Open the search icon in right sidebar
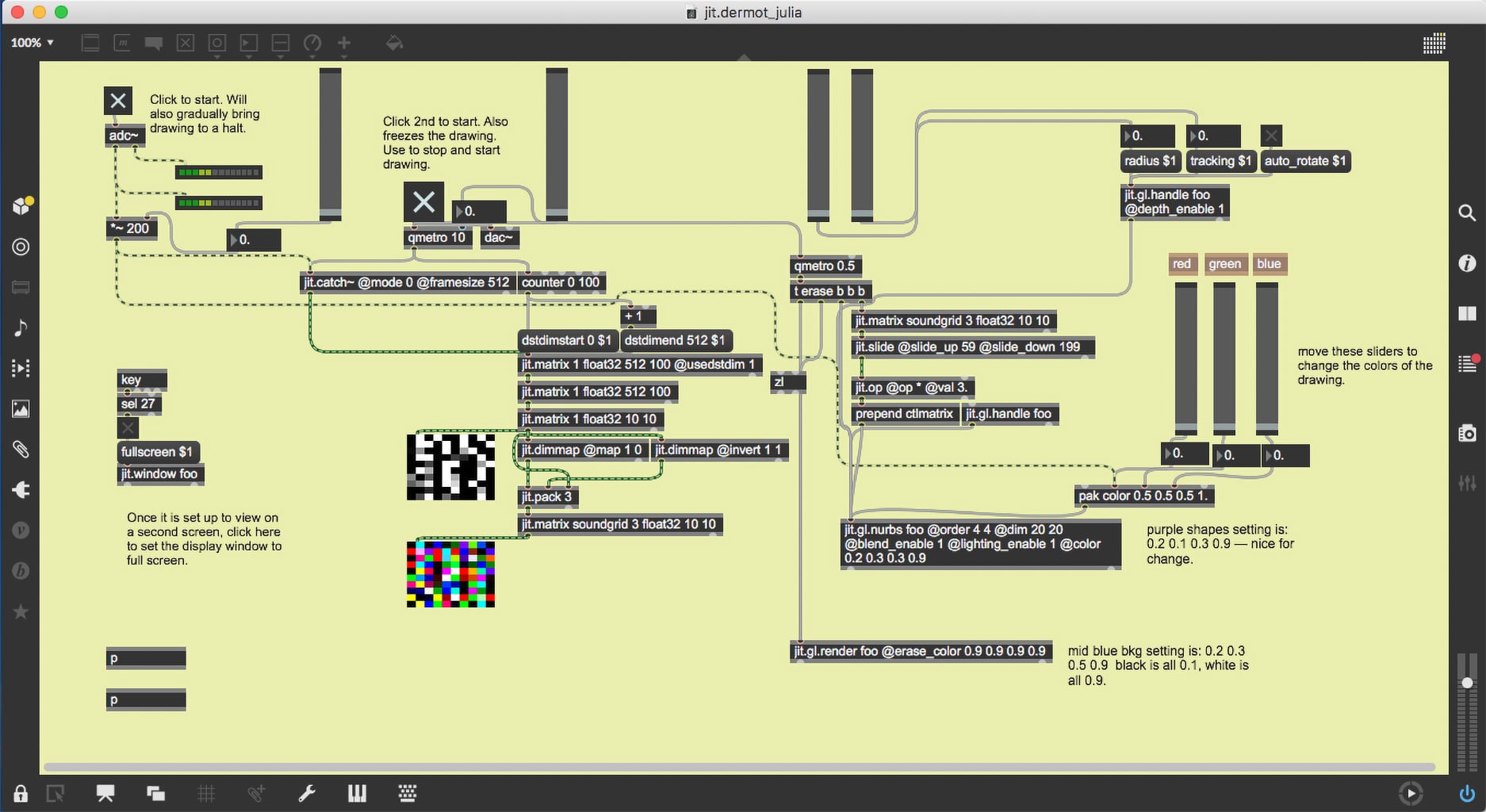This screenshot has height=812, width=1486. tap(1466, 213)
